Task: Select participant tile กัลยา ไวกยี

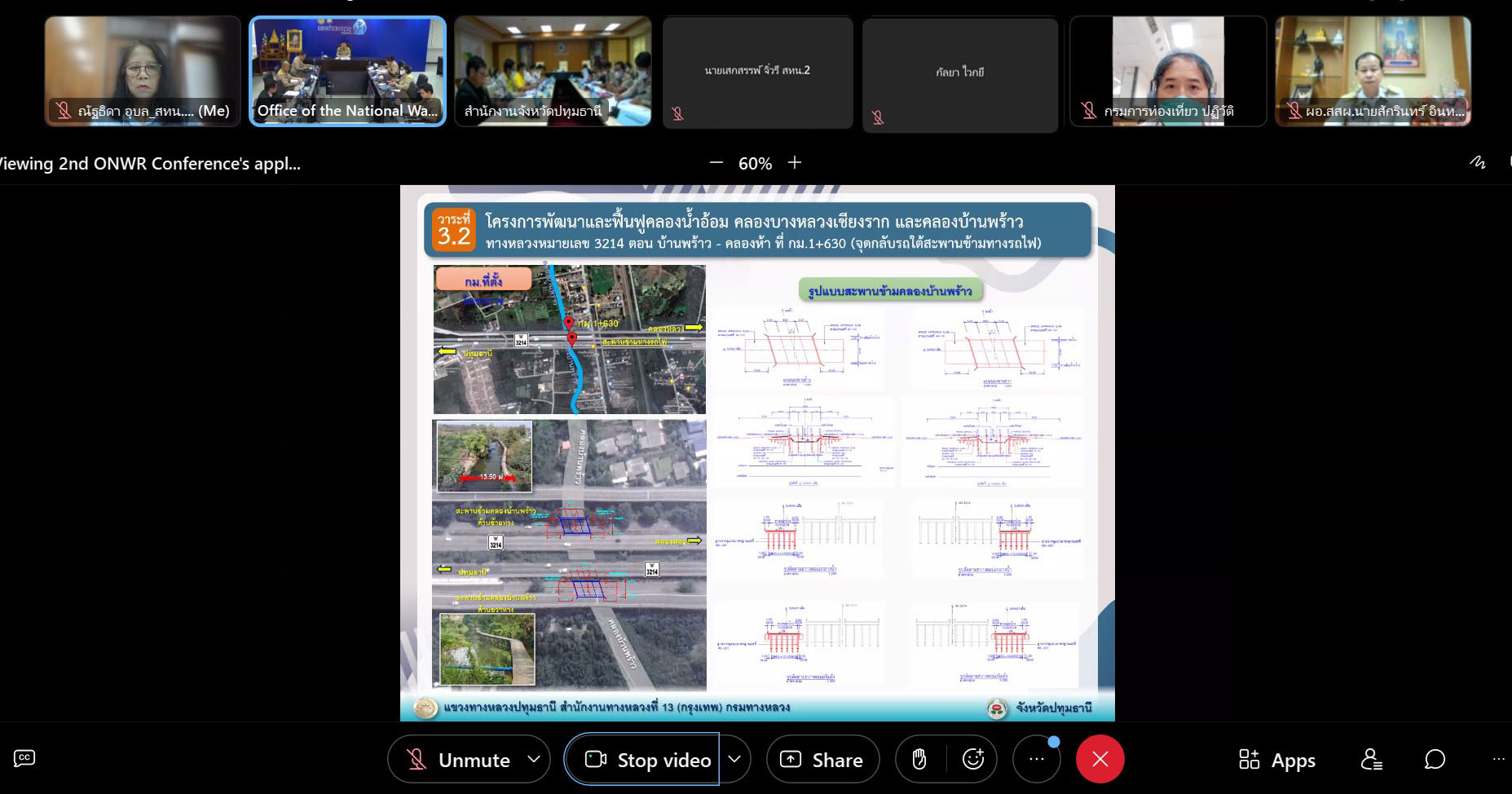Action: (960, 75)
